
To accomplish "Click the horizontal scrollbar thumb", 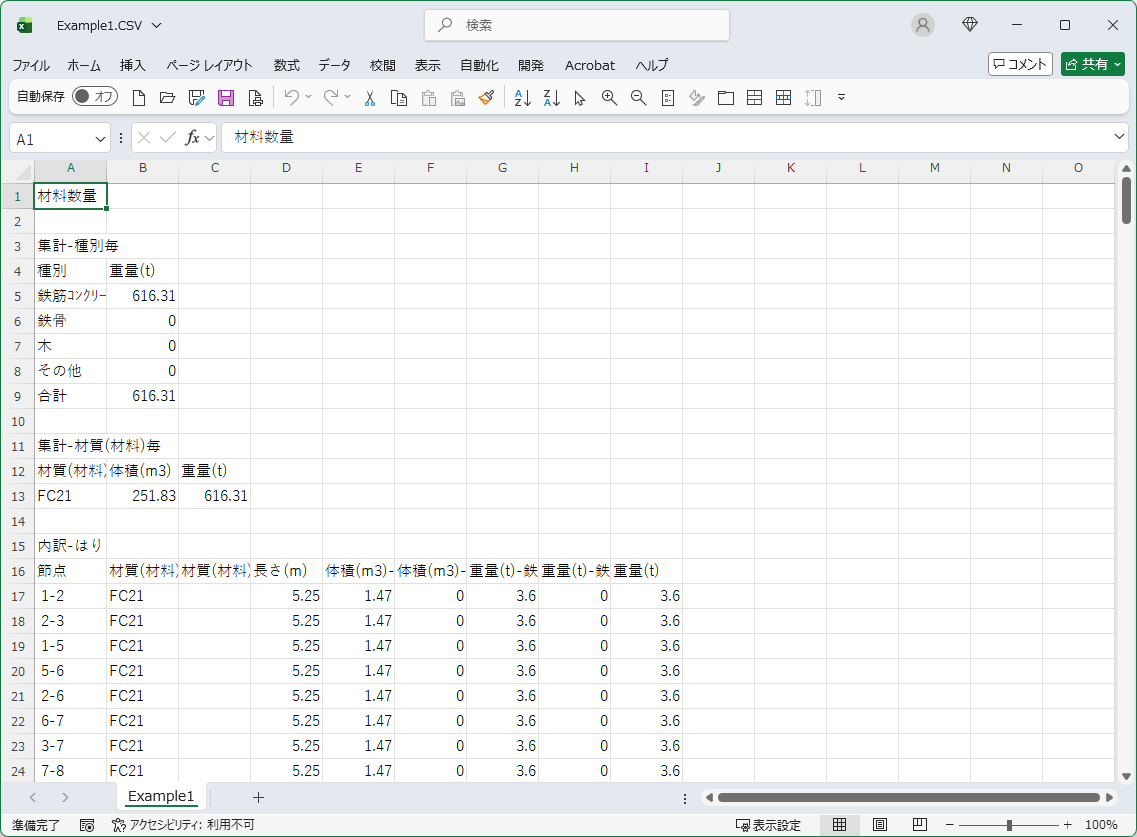I will point(909,798).
